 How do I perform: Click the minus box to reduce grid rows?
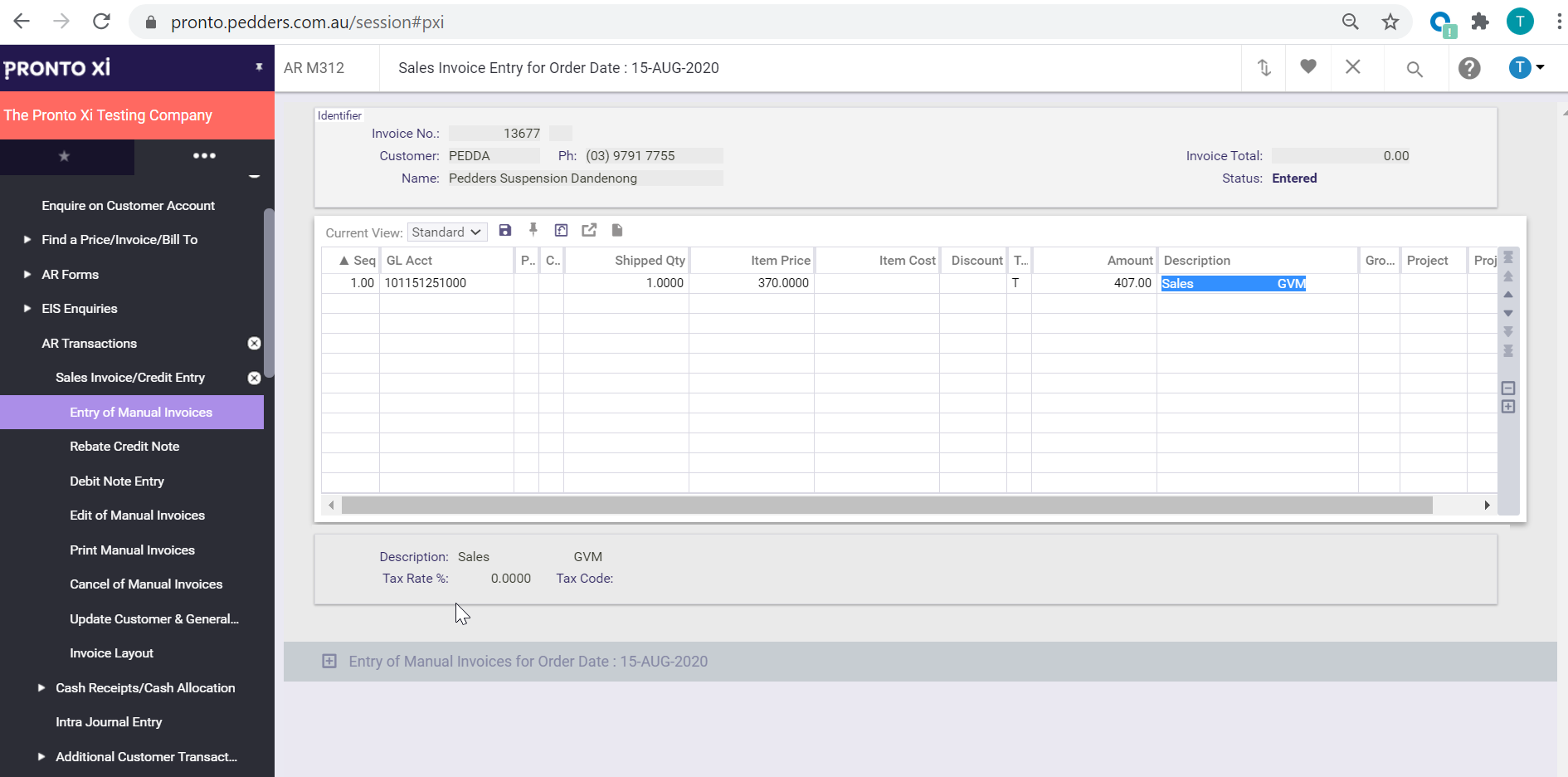1508,388
